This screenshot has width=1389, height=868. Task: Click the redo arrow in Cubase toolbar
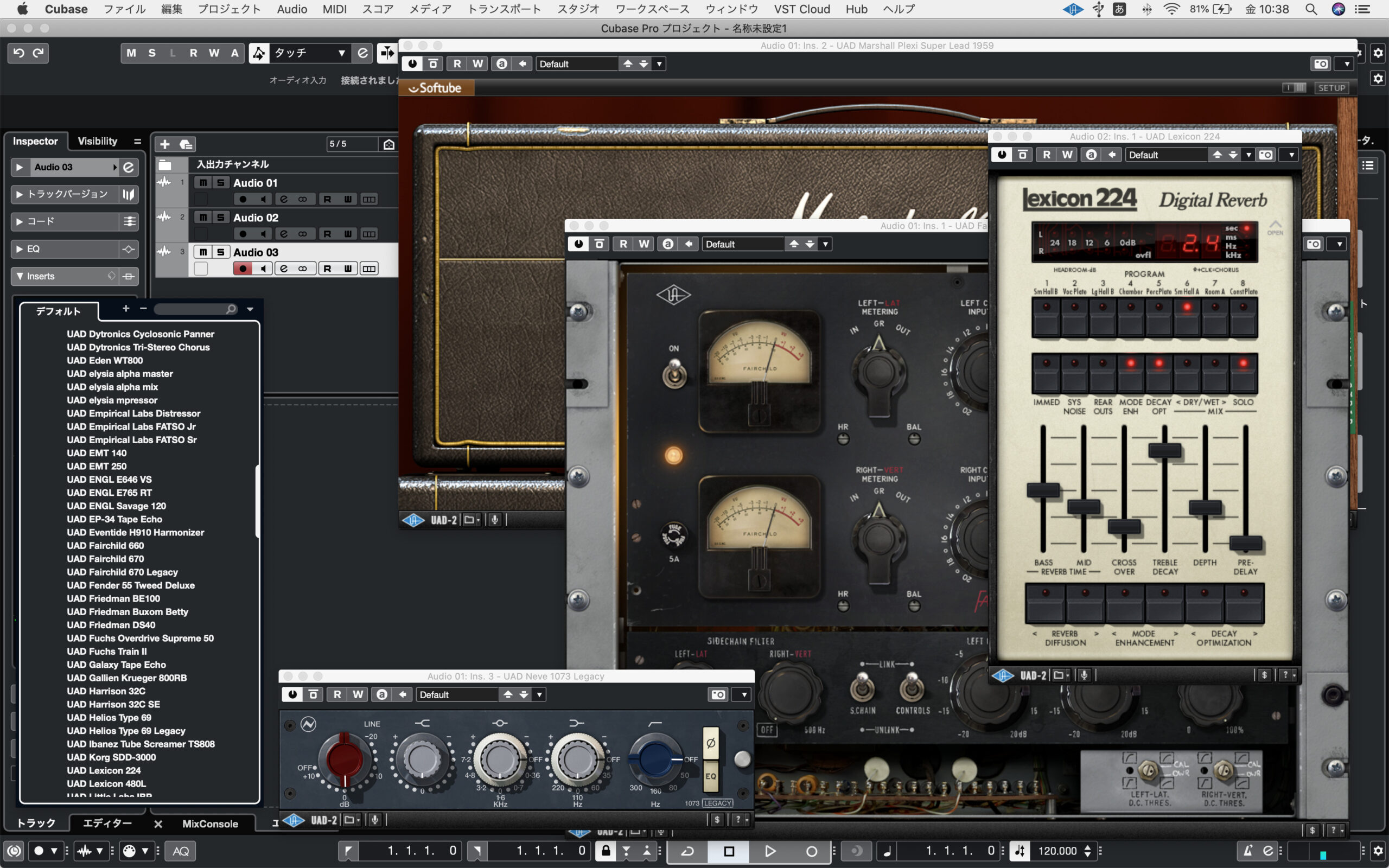pos(39,53)
